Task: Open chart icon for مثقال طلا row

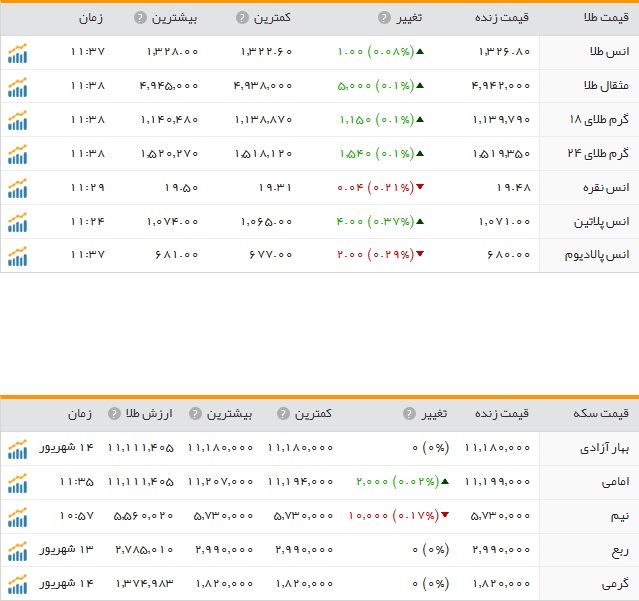Action: (18, 87)
